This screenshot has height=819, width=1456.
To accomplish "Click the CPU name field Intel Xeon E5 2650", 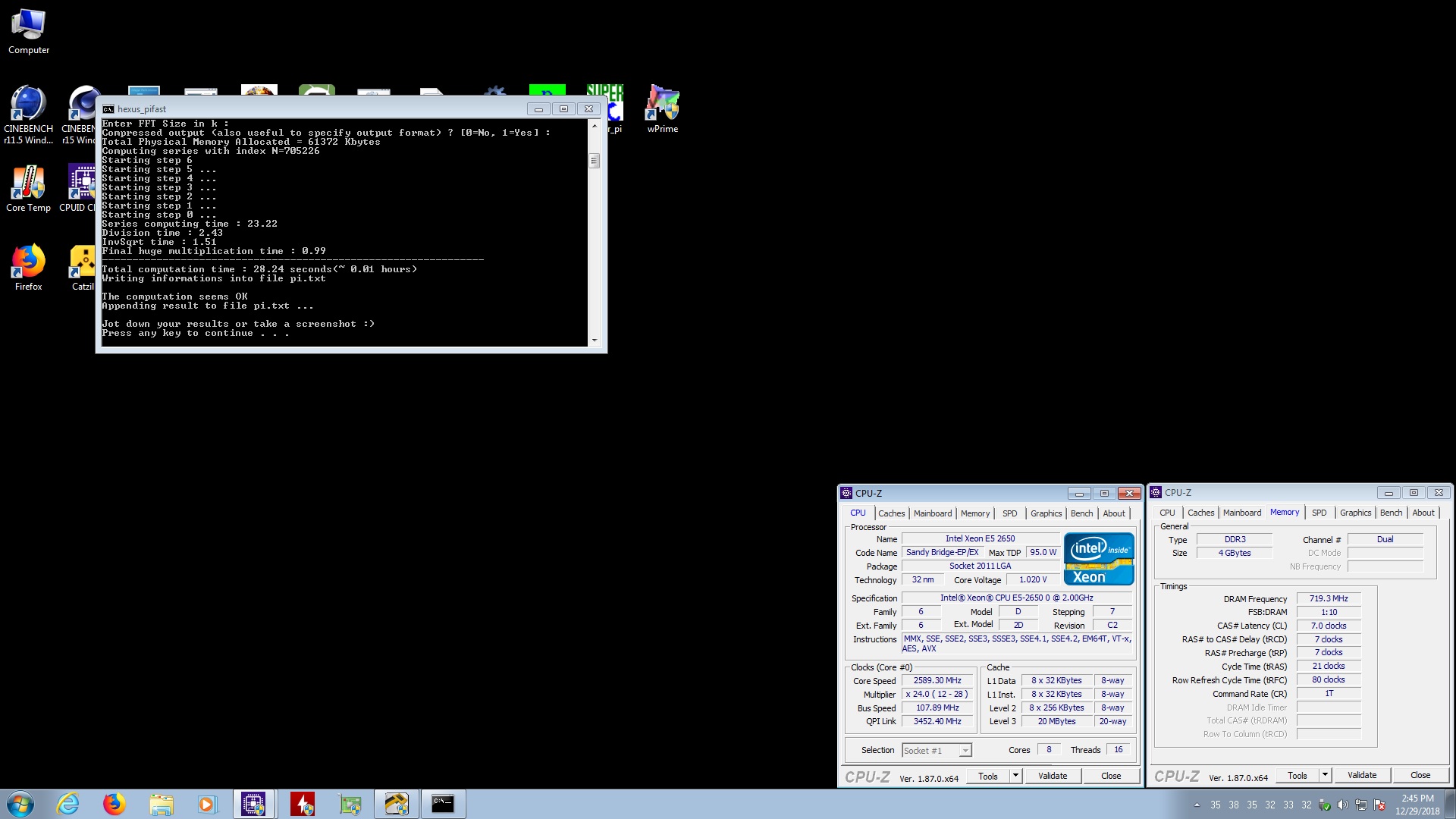I will pyautogui.click(x=980, y=538).
